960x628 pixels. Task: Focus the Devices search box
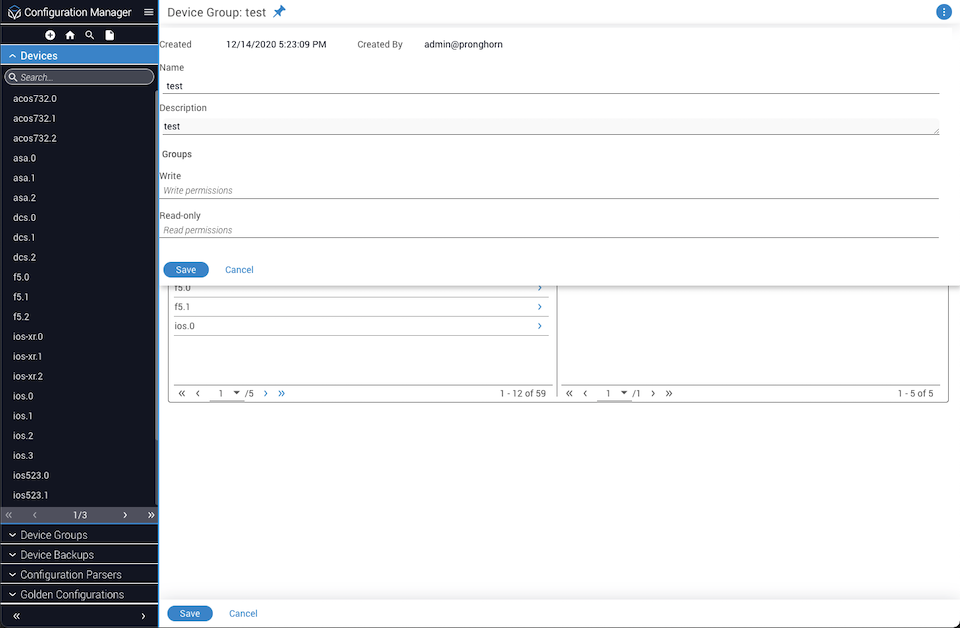pyautogui.click(x=84, y=77)
